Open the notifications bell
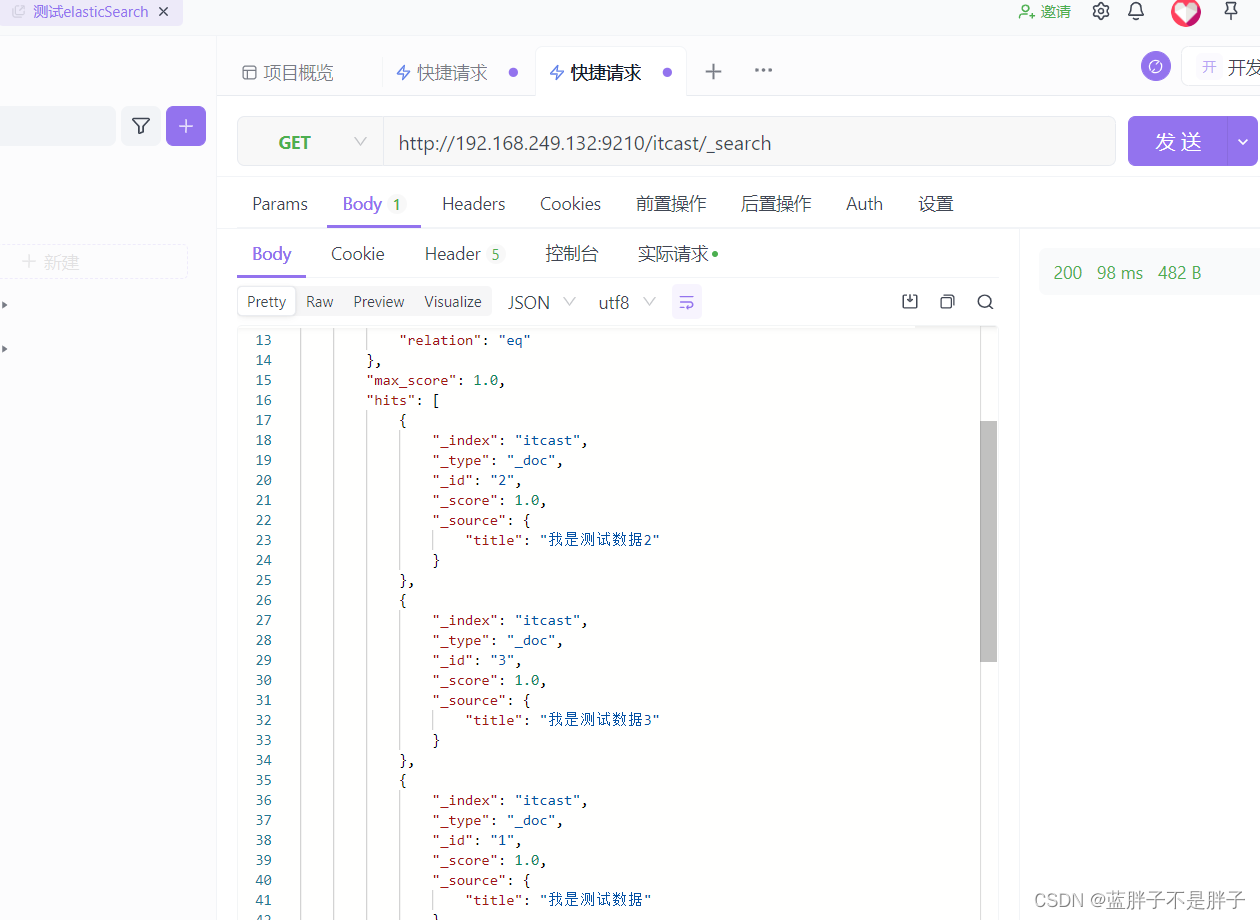The image size is (1260, 920). point(1135,10)
